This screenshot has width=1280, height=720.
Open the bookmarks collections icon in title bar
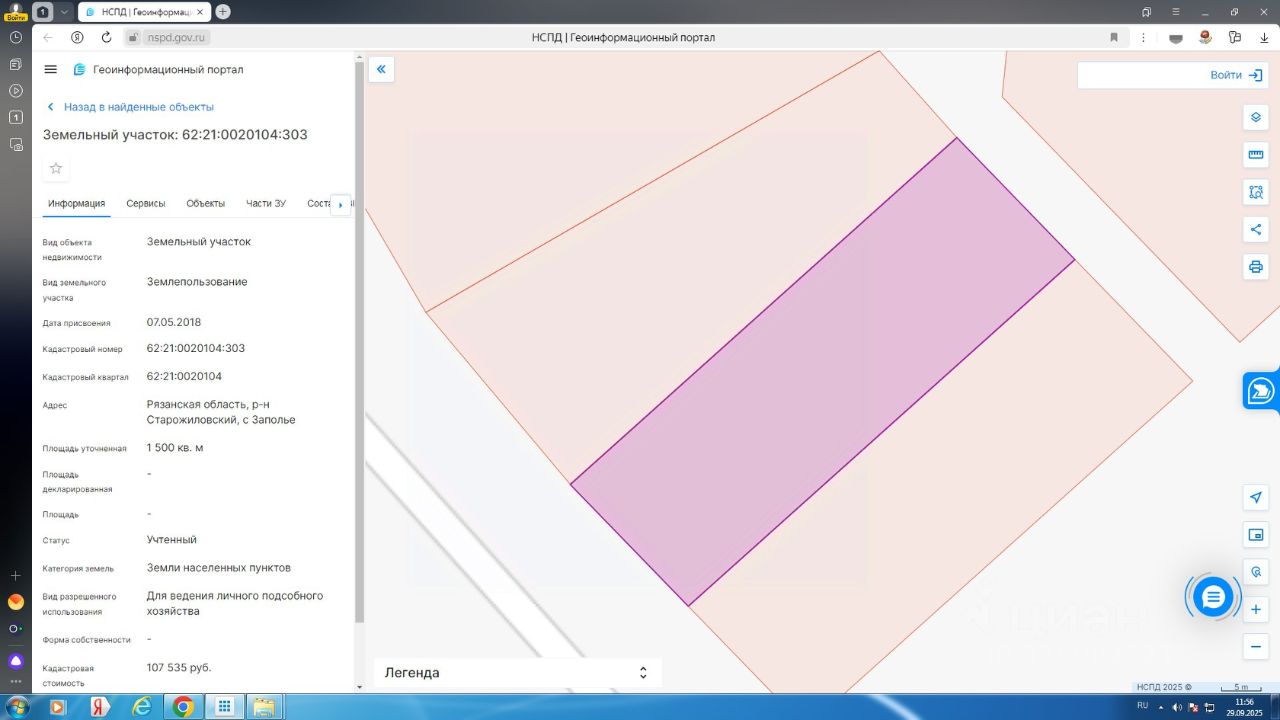click(x=1147, y=12)
